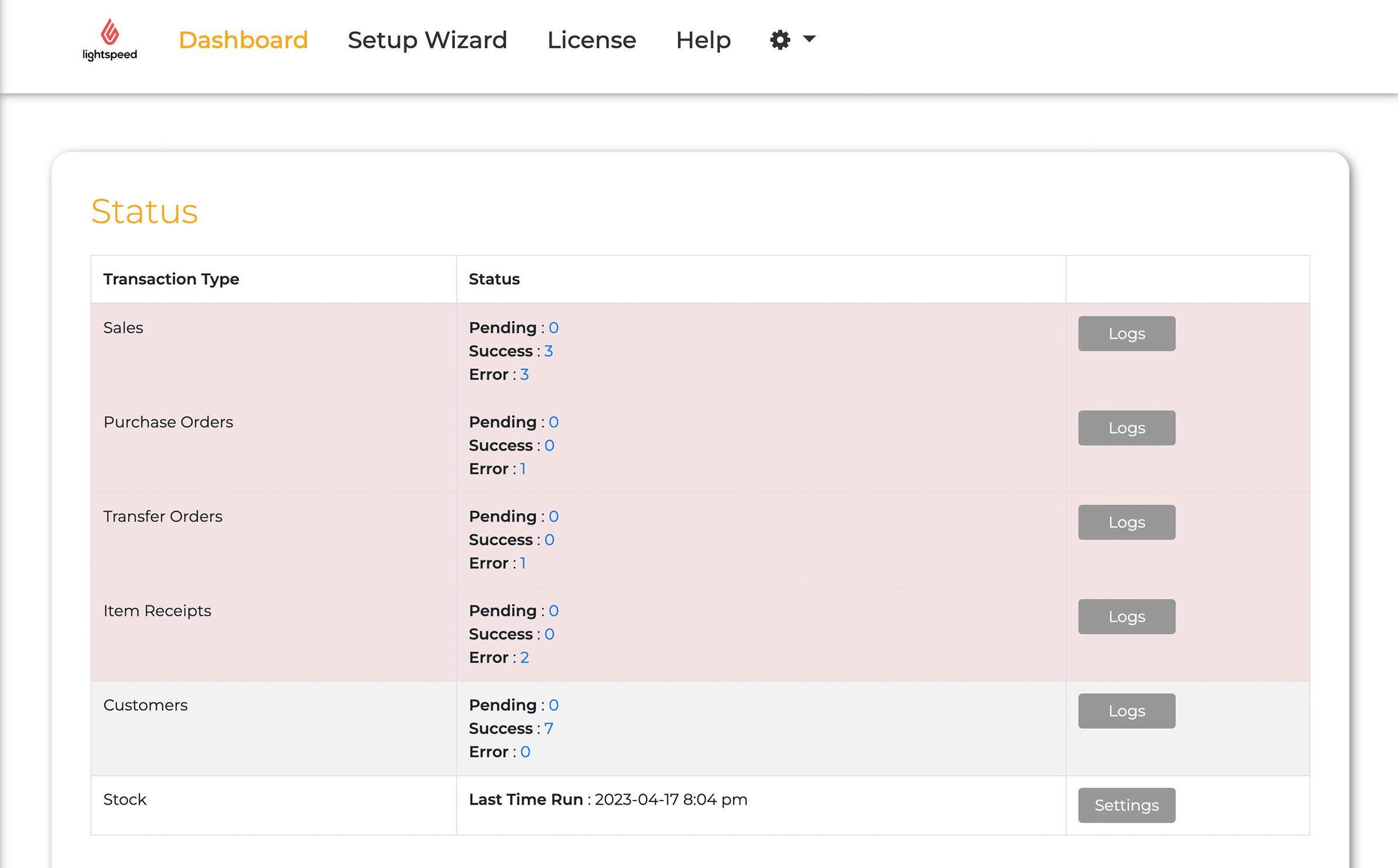The height and width of the screenshot is (868, 1398).
Task: Open the Customers Success count 7 link
Action: (x=548, y=729)
